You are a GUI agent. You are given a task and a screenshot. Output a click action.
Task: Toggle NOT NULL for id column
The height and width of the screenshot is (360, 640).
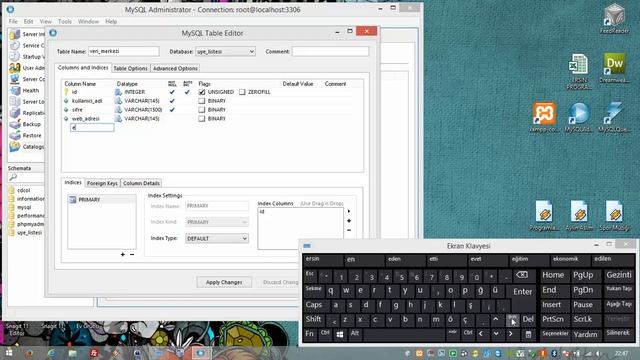point(172,92)
